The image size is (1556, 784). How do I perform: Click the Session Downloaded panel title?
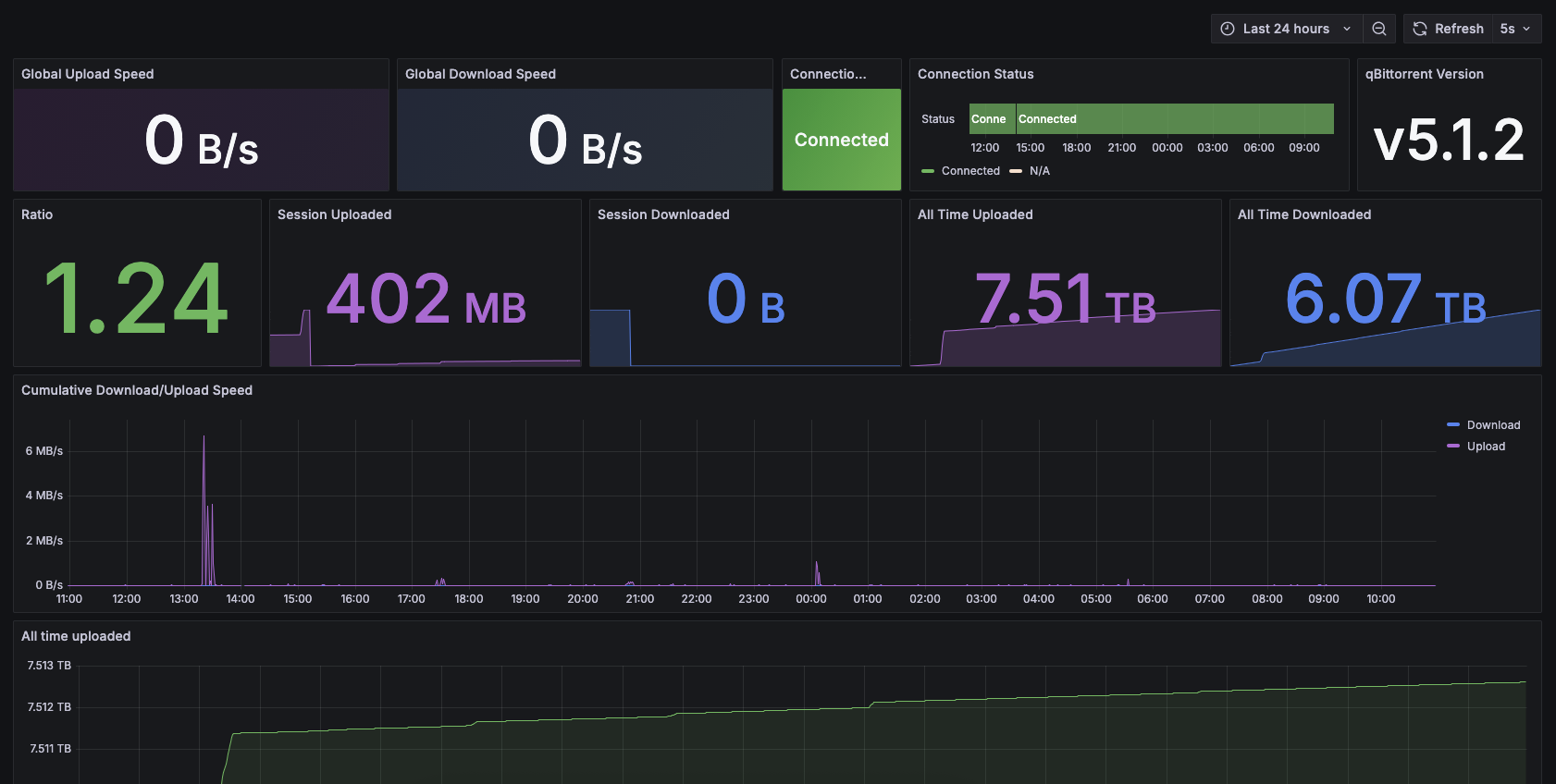coord(663,214)
